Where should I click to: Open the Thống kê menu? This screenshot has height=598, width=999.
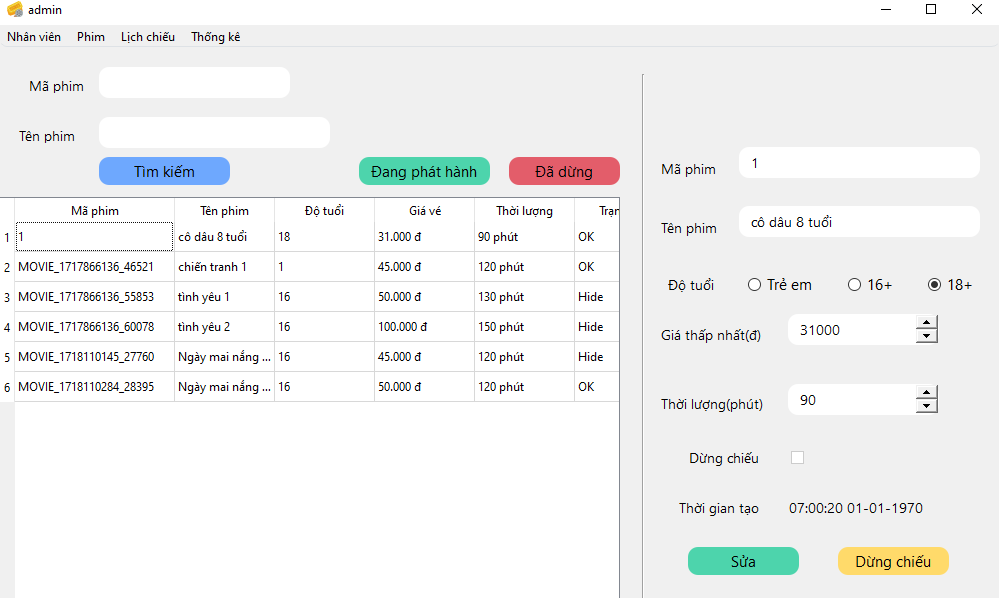(215, 37)
